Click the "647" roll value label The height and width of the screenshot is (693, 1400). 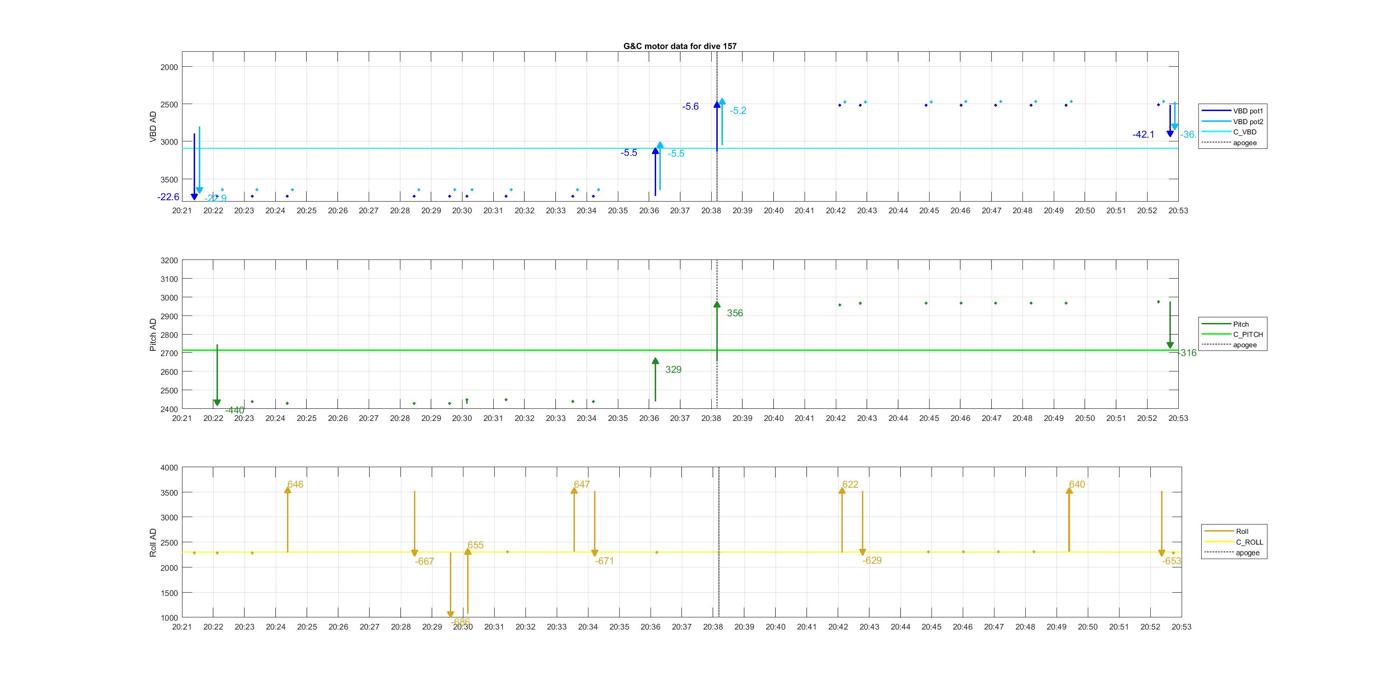[x=581, y=484]
